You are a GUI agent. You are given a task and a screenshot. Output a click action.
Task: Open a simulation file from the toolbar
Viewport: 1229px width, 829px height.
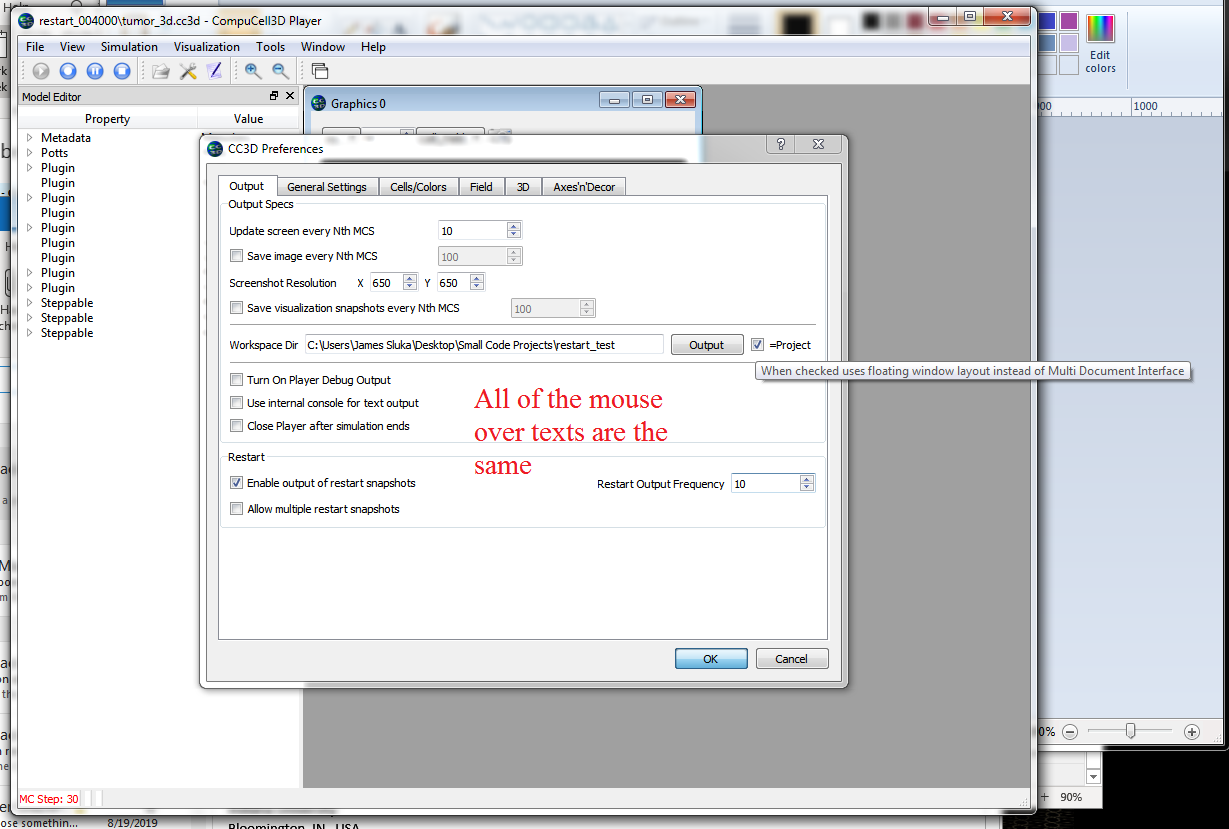coord(160,70)
